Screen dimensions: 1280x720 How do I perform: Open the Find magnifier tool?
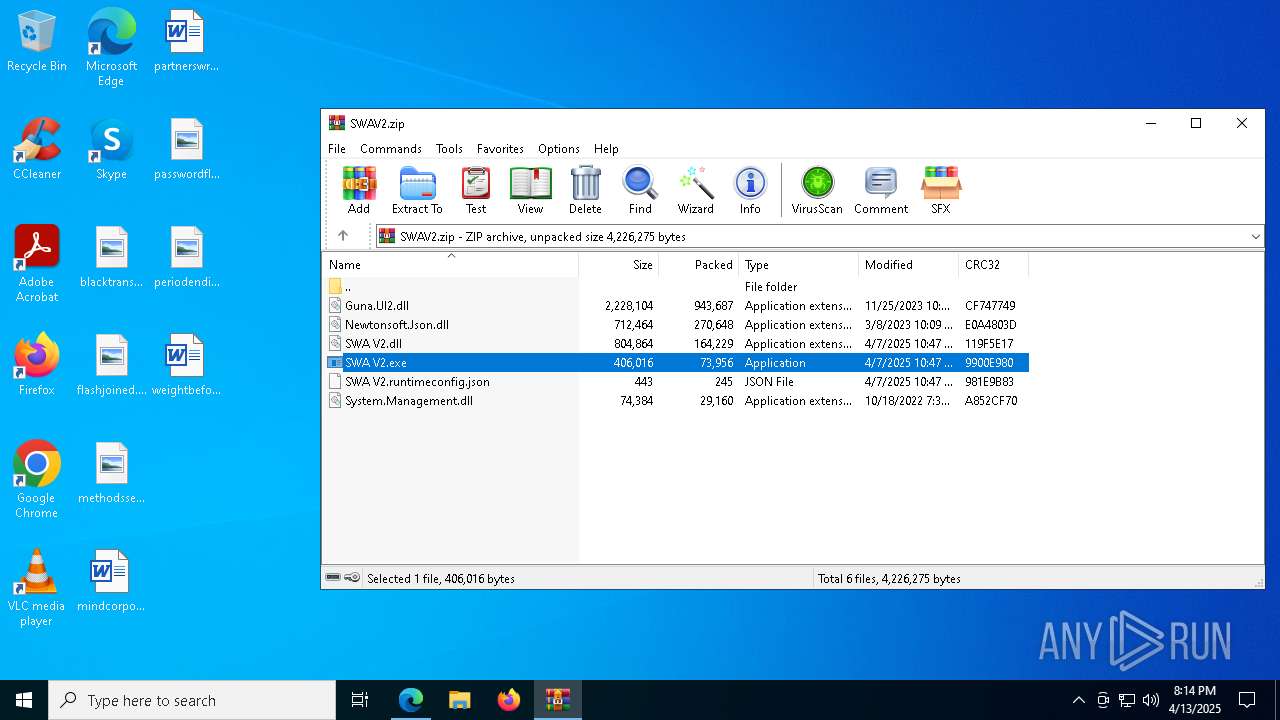[x=640, y=191]
